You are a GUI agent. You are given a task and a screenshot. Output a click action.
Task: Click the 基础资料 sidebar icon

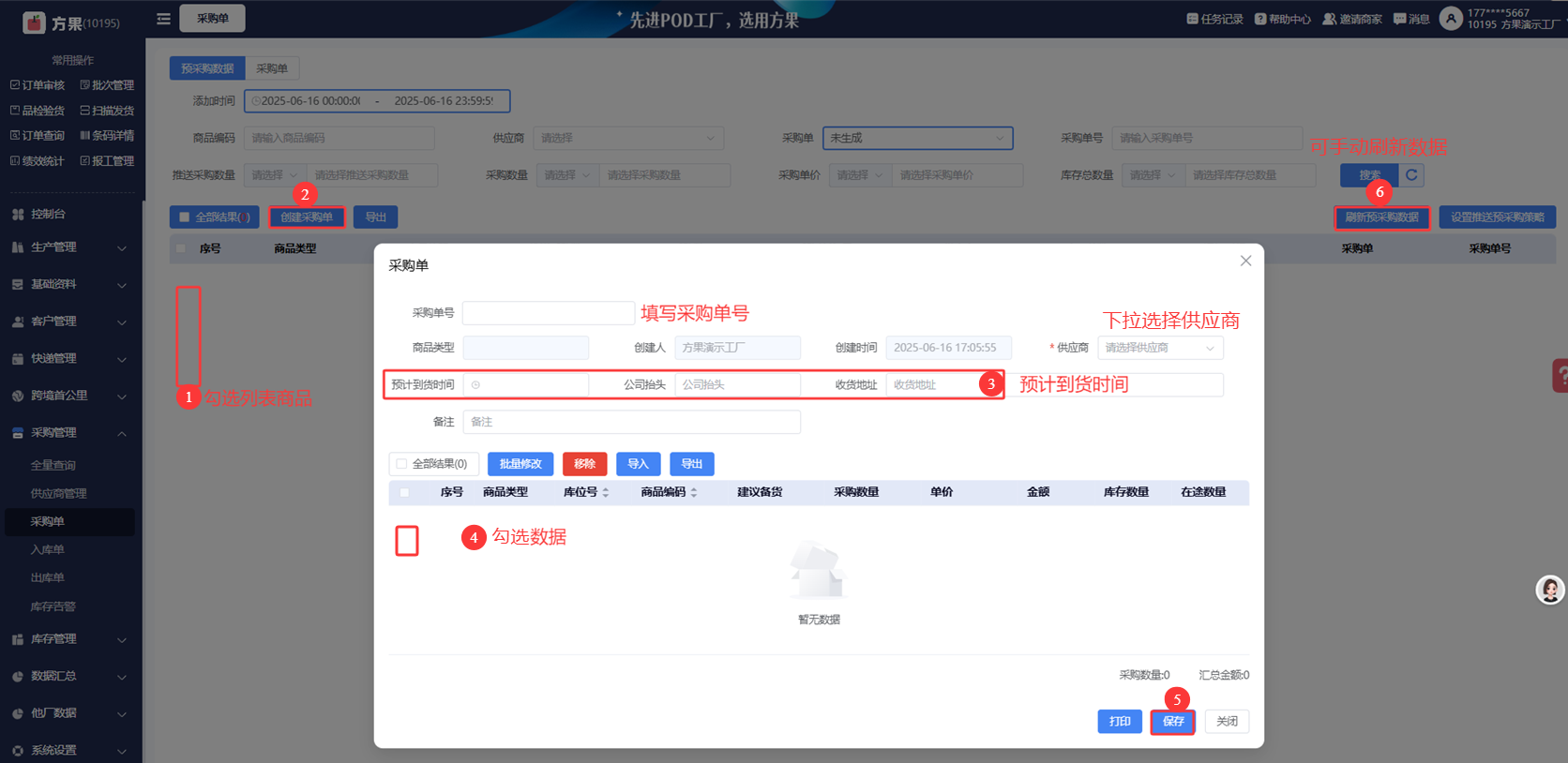[18, 284]
